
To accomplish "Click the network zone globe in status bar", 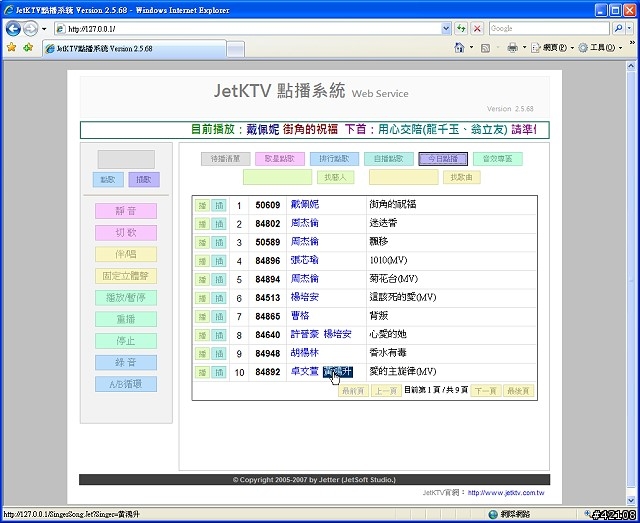I will (x=493, y=514).
